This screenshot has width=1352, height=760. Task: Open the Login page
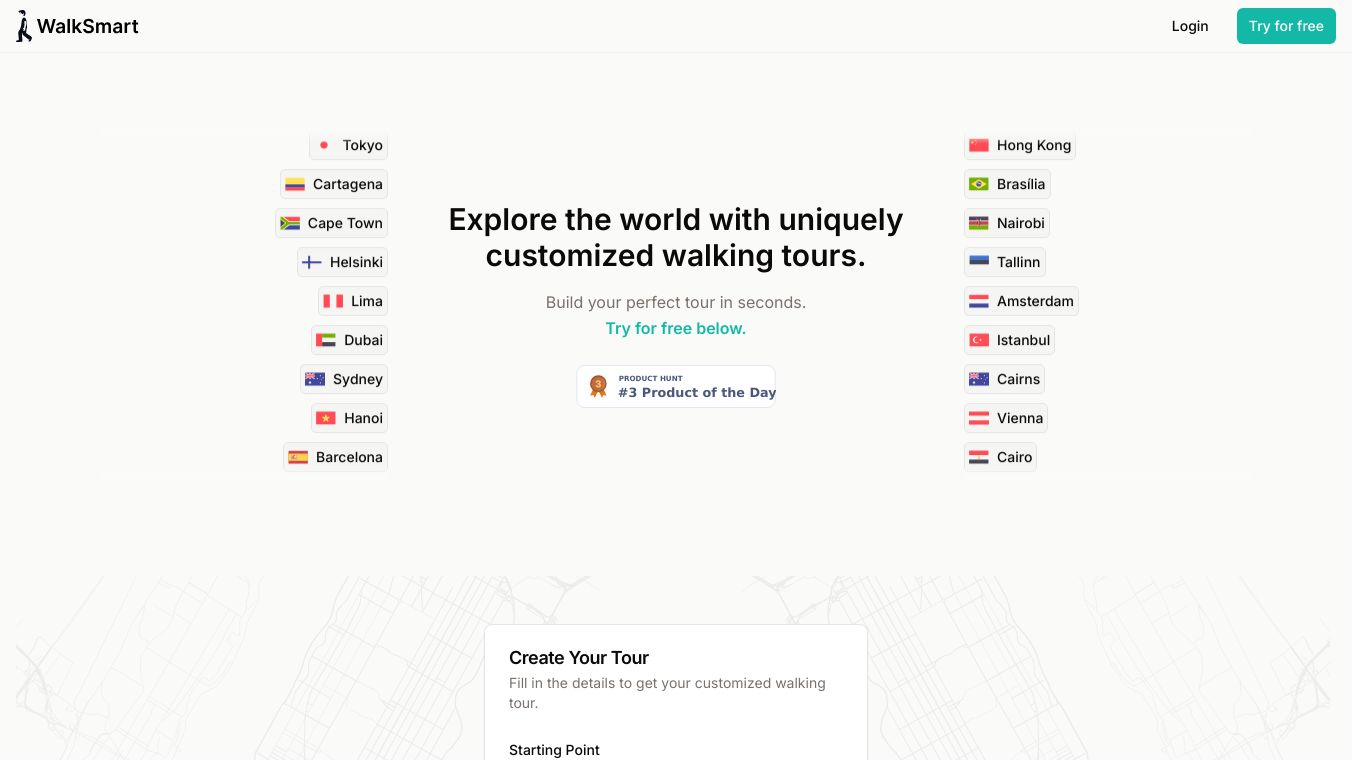(1189, 26)
